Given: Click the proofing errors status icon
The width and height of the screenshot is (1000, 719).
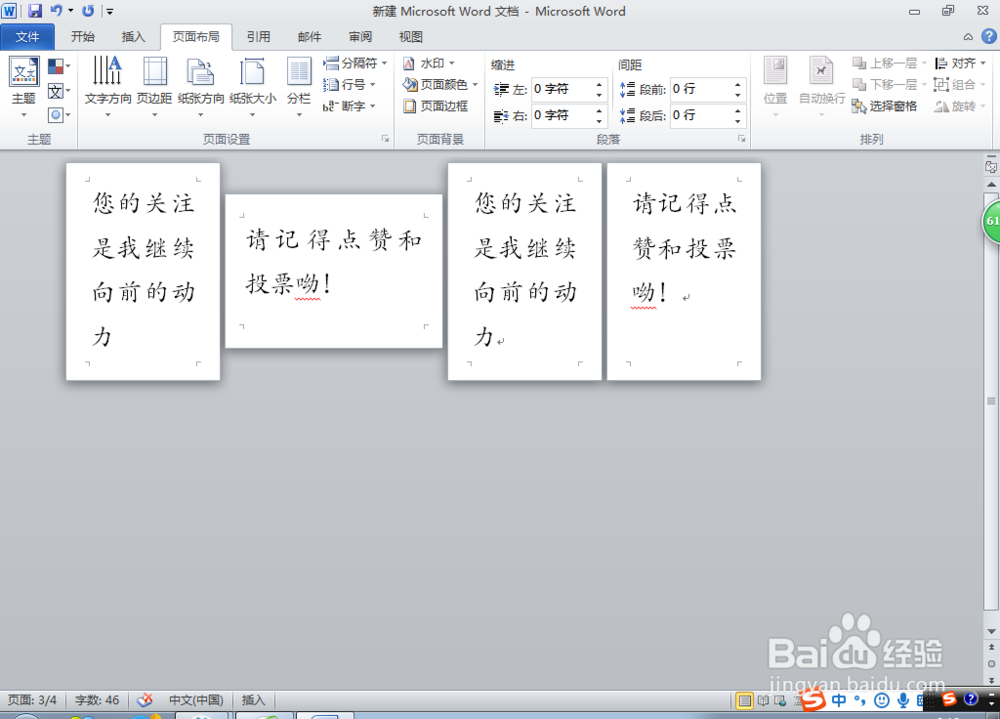Looking at the screenshot, I should (x=145, y=700).
